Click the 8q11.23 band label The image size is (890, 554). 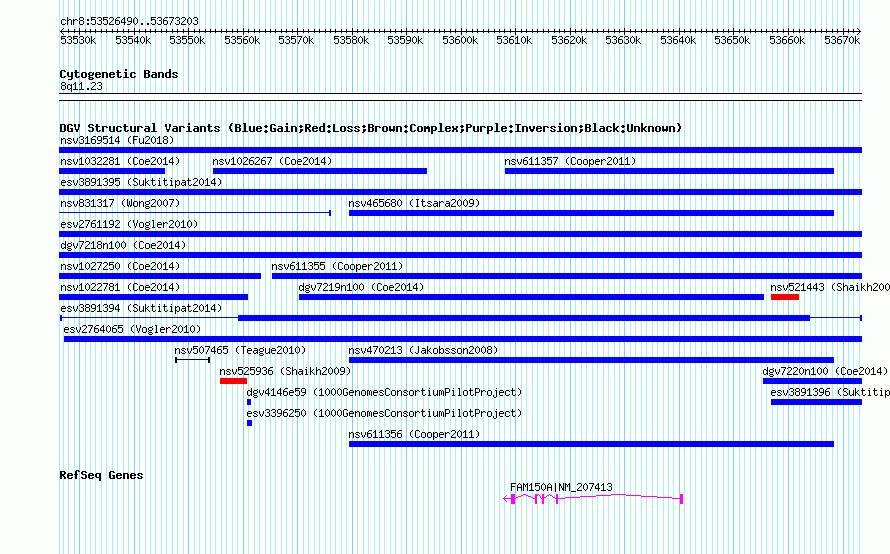tap(81, 86)
